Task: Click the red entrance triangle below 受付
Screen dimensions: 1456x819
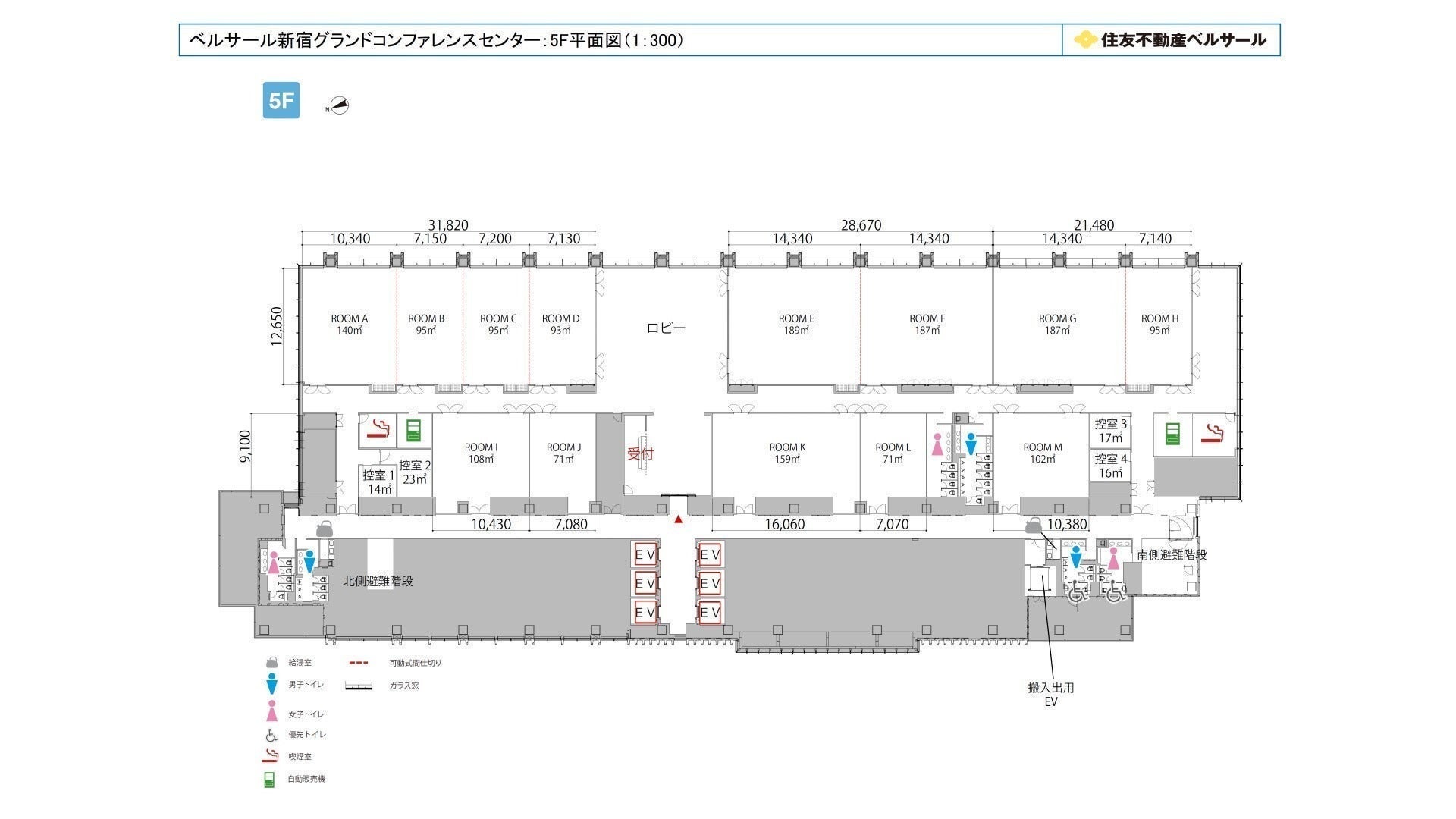Action: tap(679, 519)
